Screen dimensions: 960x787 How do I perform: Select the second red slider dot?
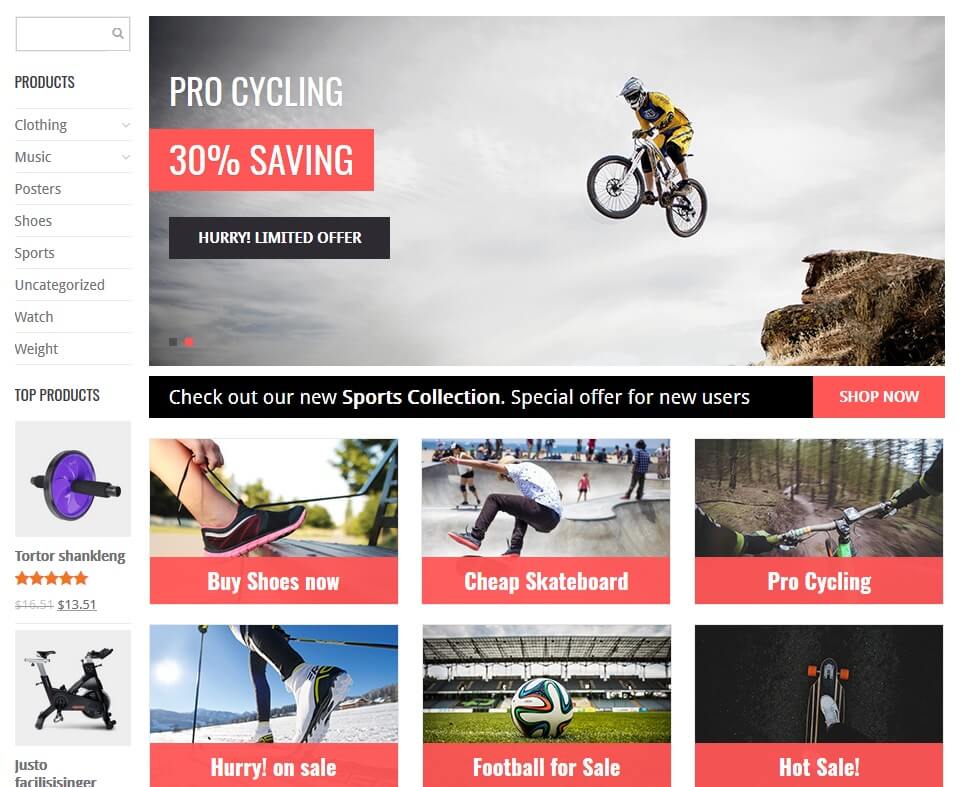189,342
